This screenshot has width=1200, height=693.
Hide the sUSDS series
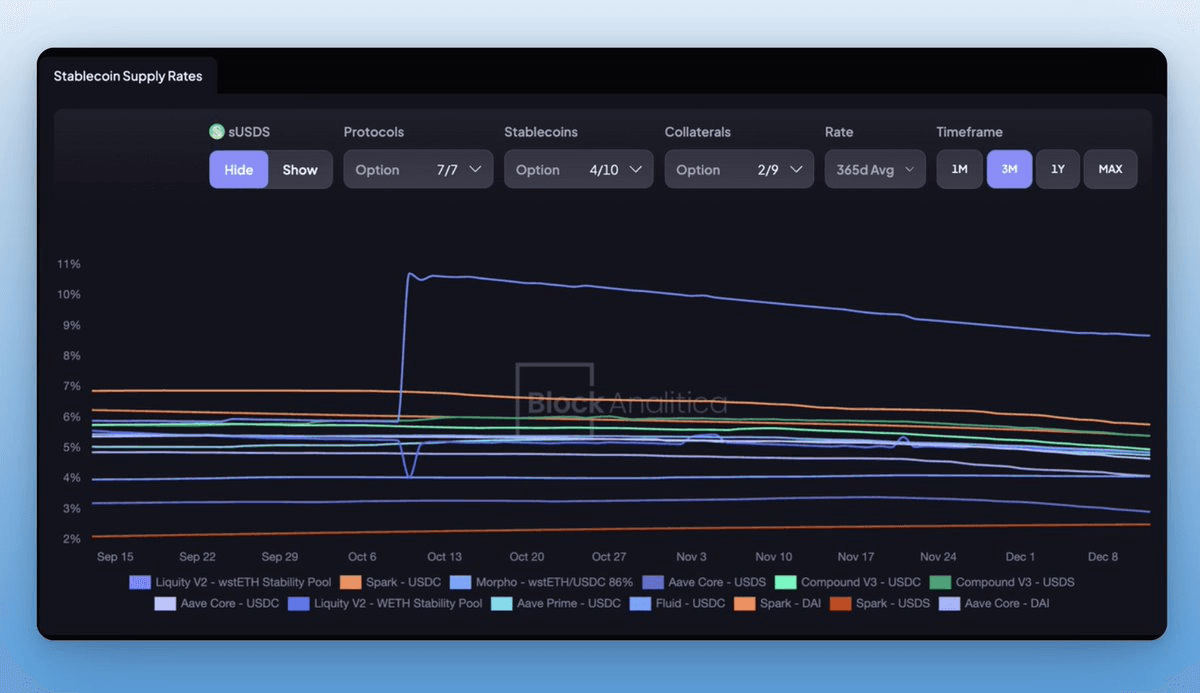[x=238, y=169]
